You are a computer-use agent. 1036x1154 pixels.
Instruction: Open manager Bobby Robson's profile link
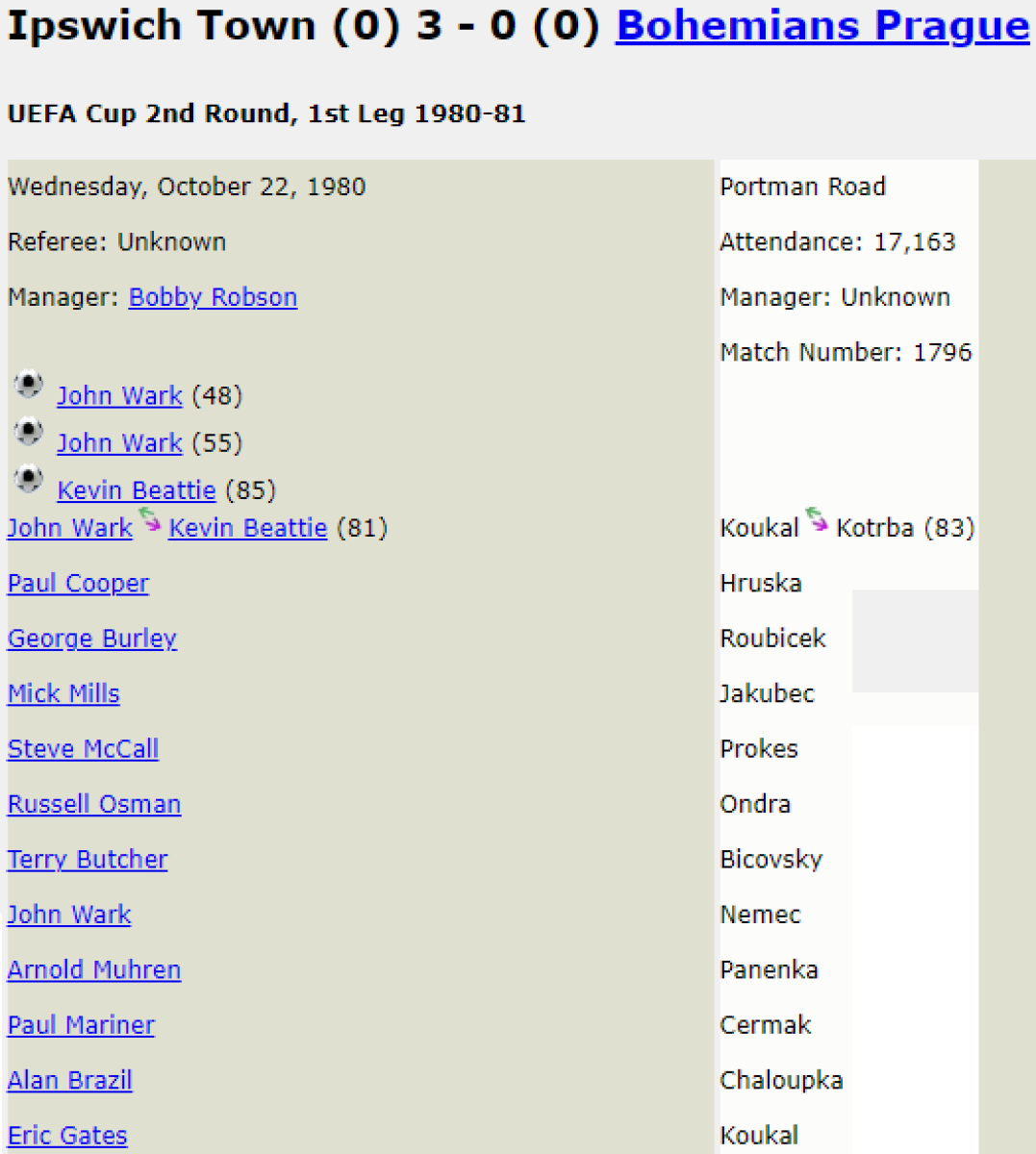click(213, 297)
